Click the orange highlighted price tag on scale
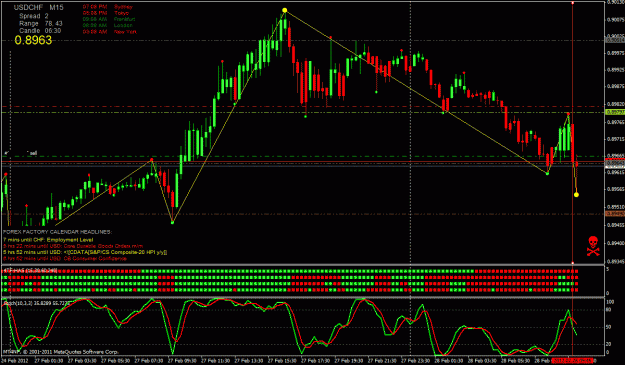The height and width of the screenshot is (365, 625). [x=615, y=214]
